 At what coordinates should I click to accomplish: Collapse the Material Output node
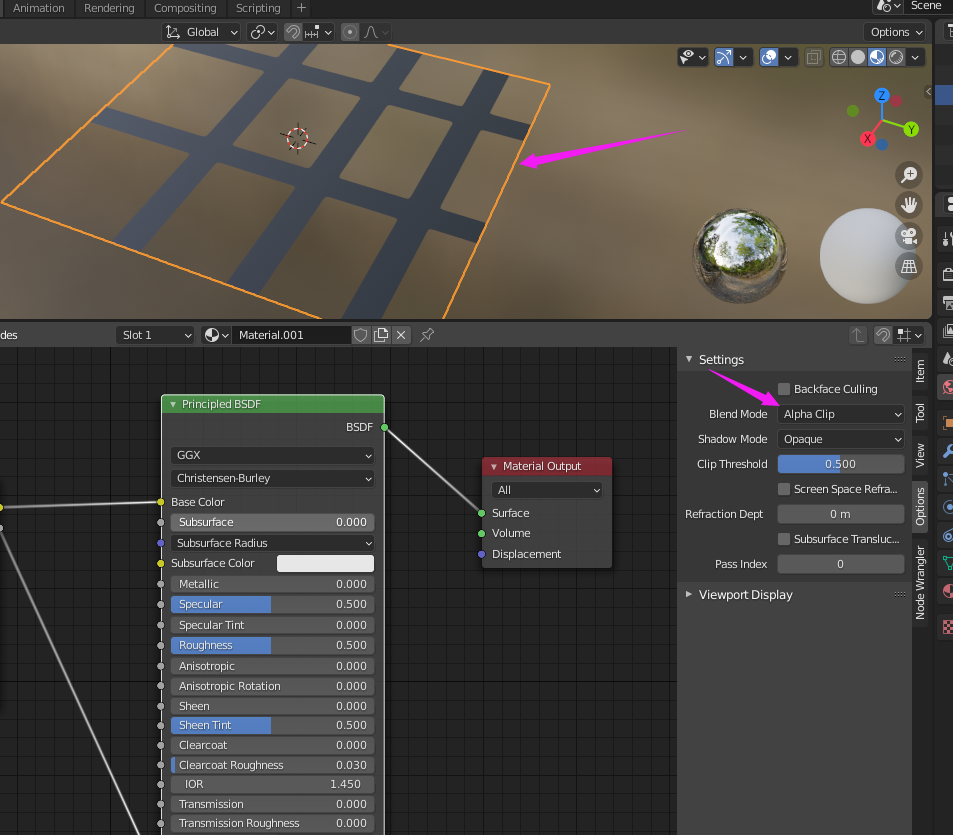pyautogui.click(x=494, y=467)
